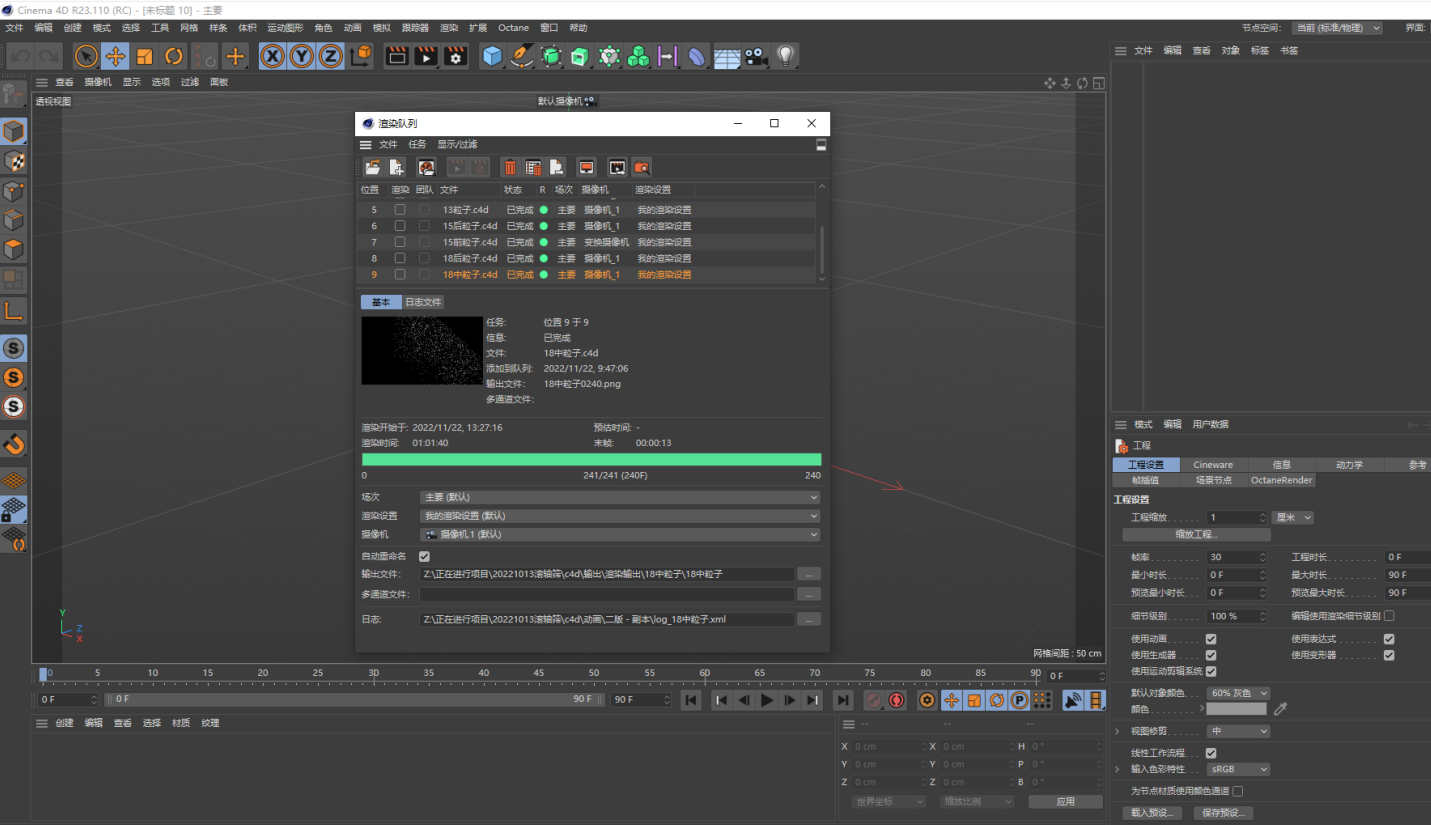Open 节点空间 dropdown
This screenshot has height=825, width=1431.
coord(1337,28)
